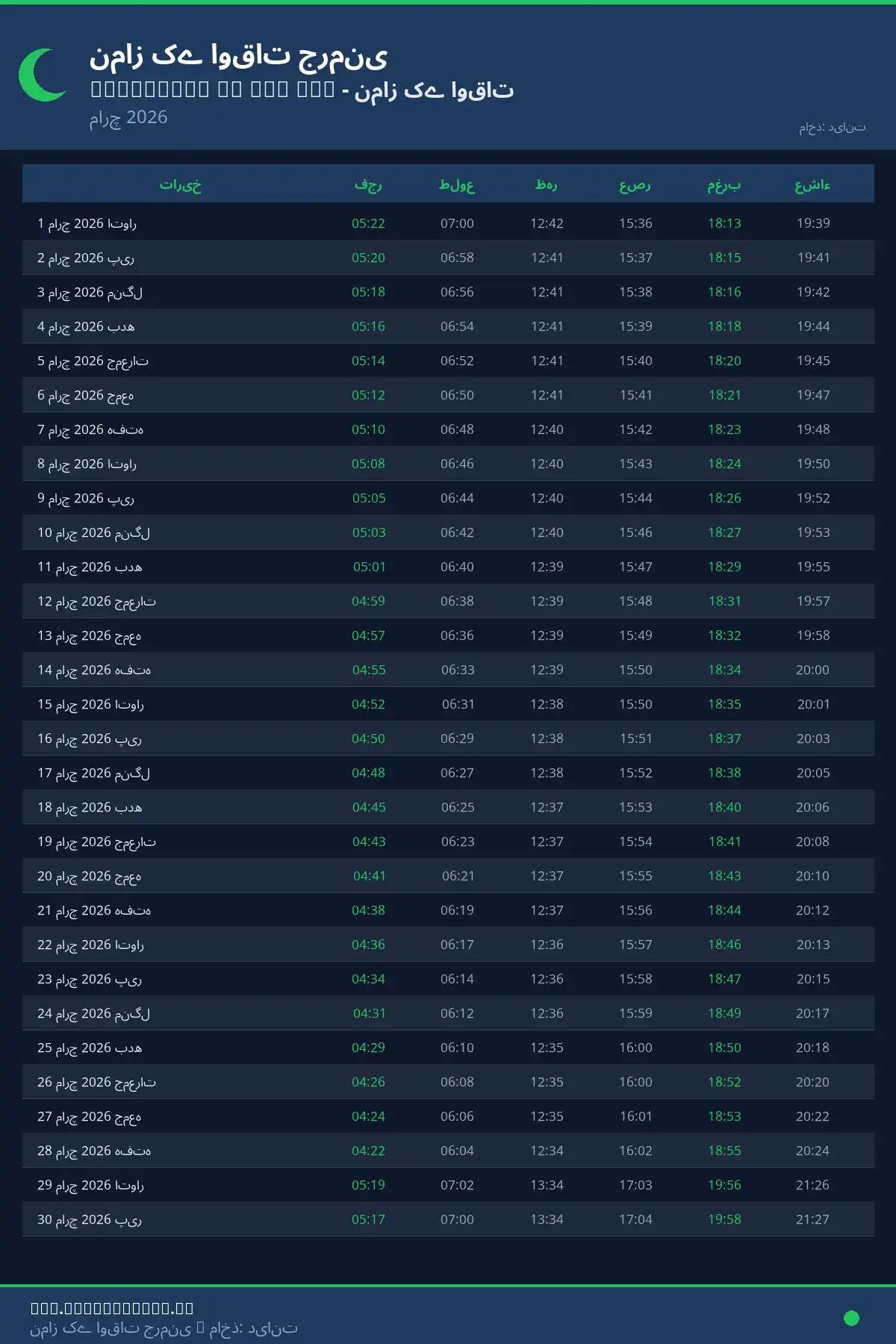896x1344 pixels.
Task: Click the Asr (عصر) column header
Action: point(635,184)
